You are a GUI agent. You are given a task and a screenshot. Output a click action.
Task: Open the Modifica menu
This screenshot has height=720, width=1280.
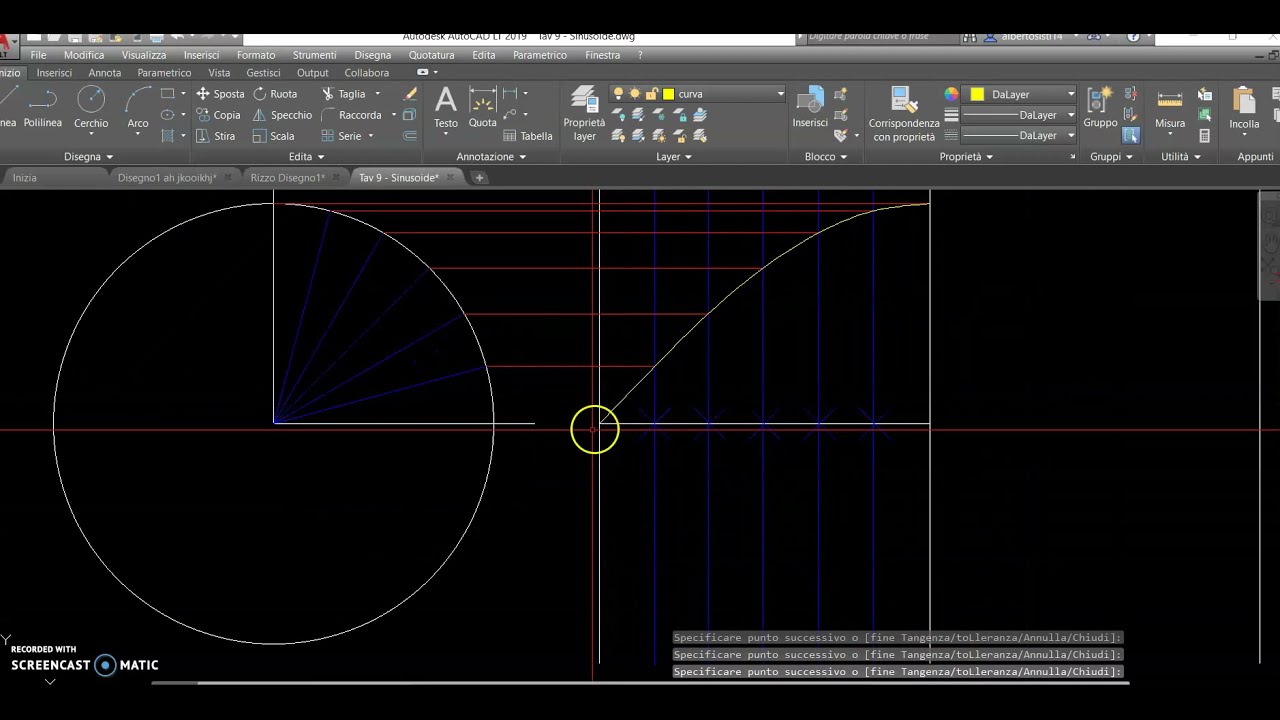tap(84, 55)
